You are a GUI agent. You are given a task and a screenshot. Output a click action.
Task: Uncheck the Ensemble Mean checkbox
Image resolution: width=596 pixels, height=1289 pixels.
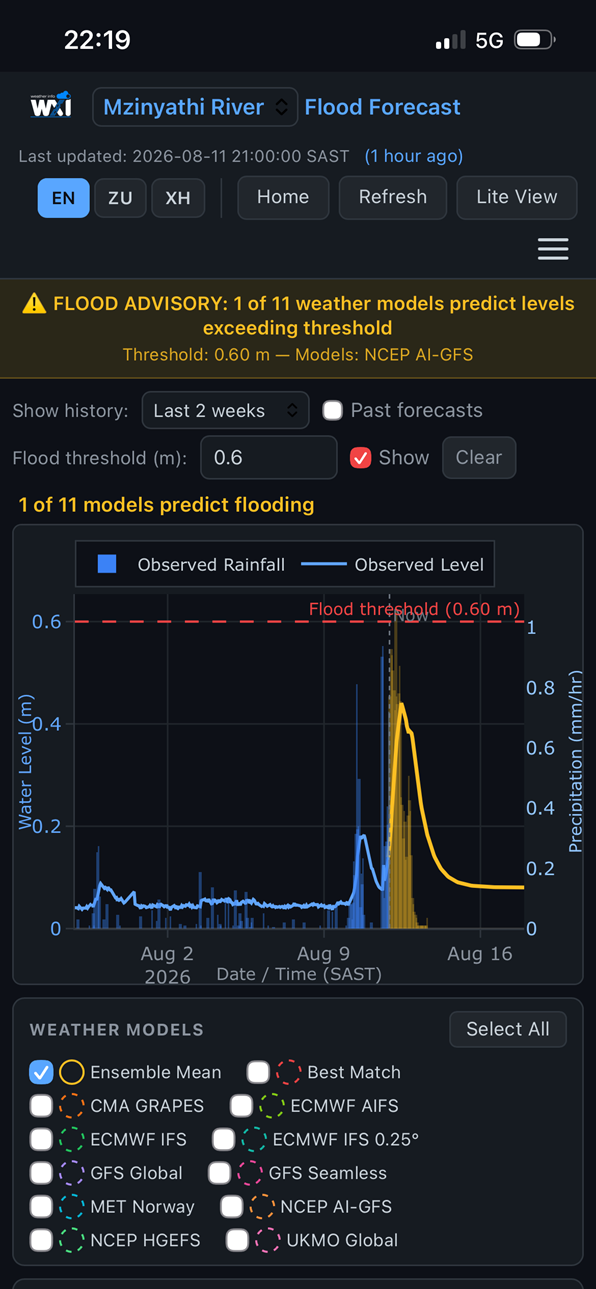[41, 1072]
